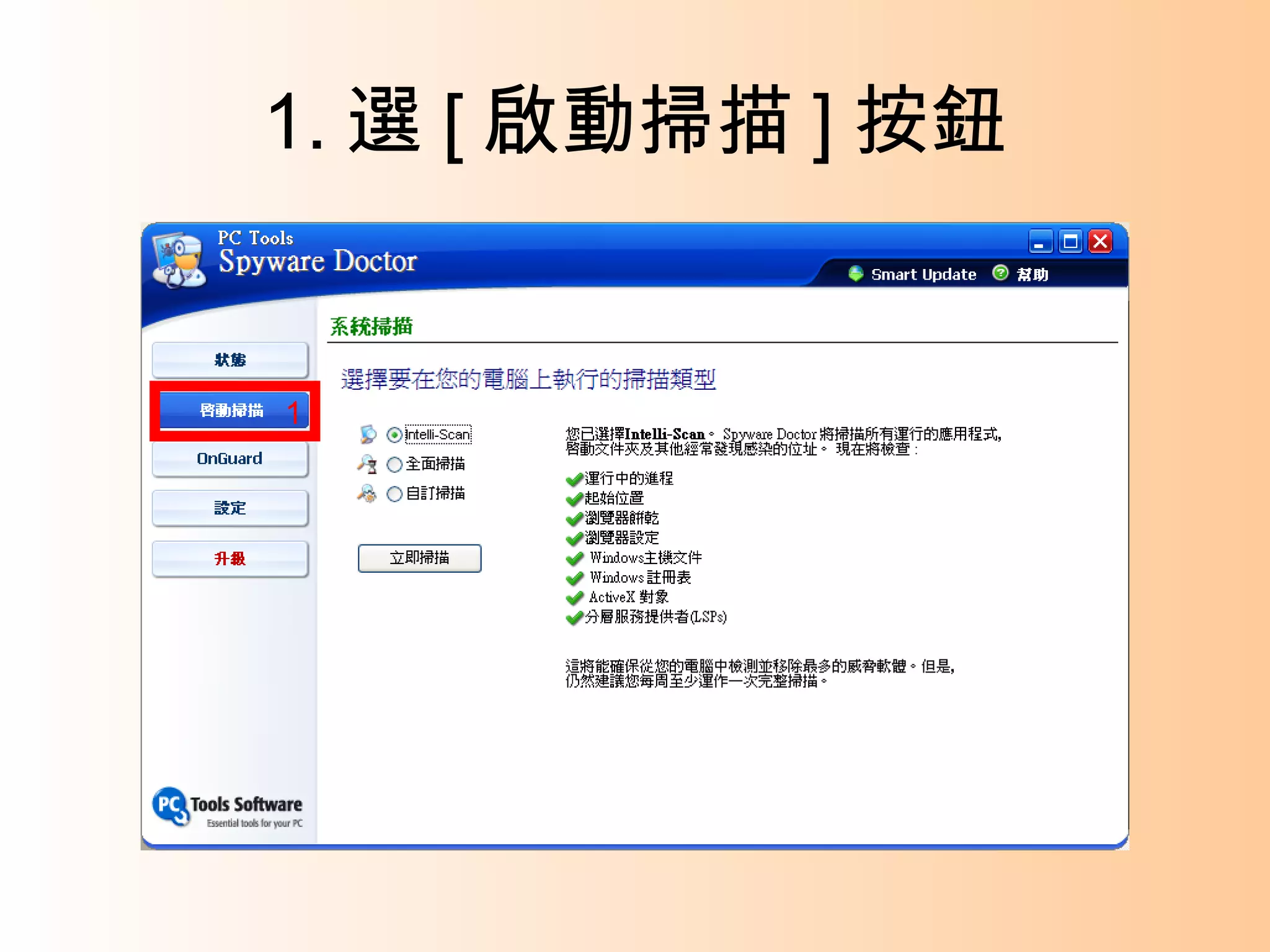Close the Spyware Doctor window
The width and height of the screenshot is (1270, 952).
click(1101, 241)
